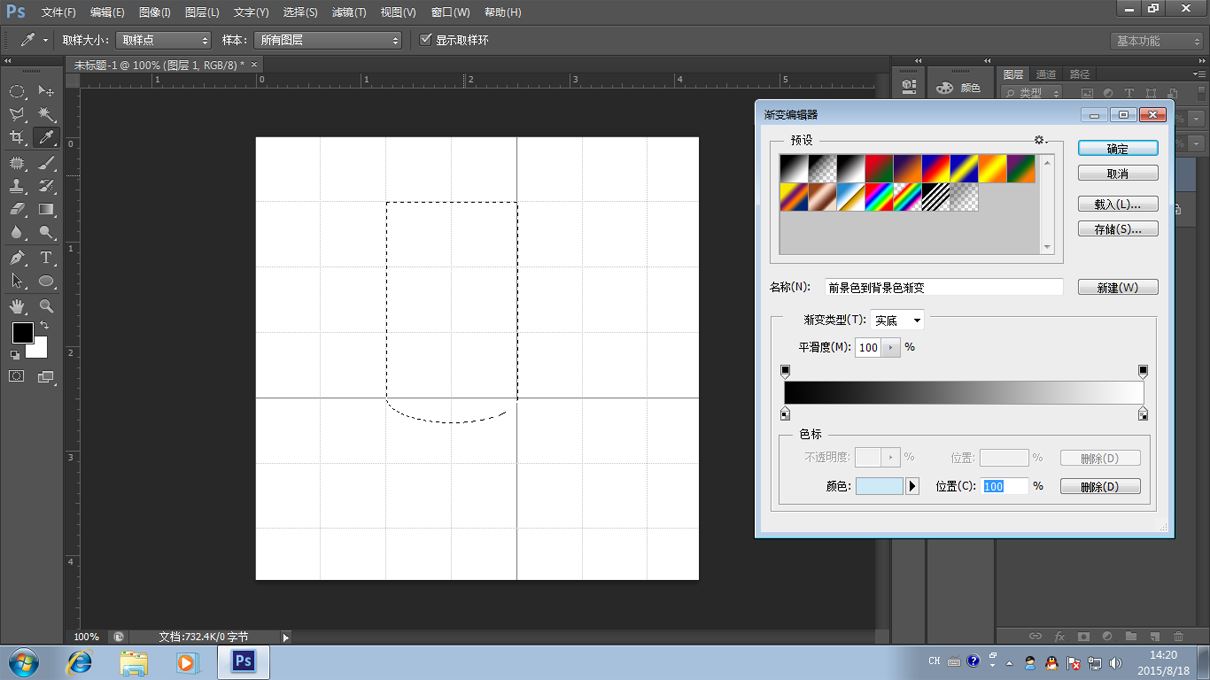The height and width of the screenshot is (680, 1210).
Task: Open the 取样大小 dropdown
Action: tap(163, 40)
